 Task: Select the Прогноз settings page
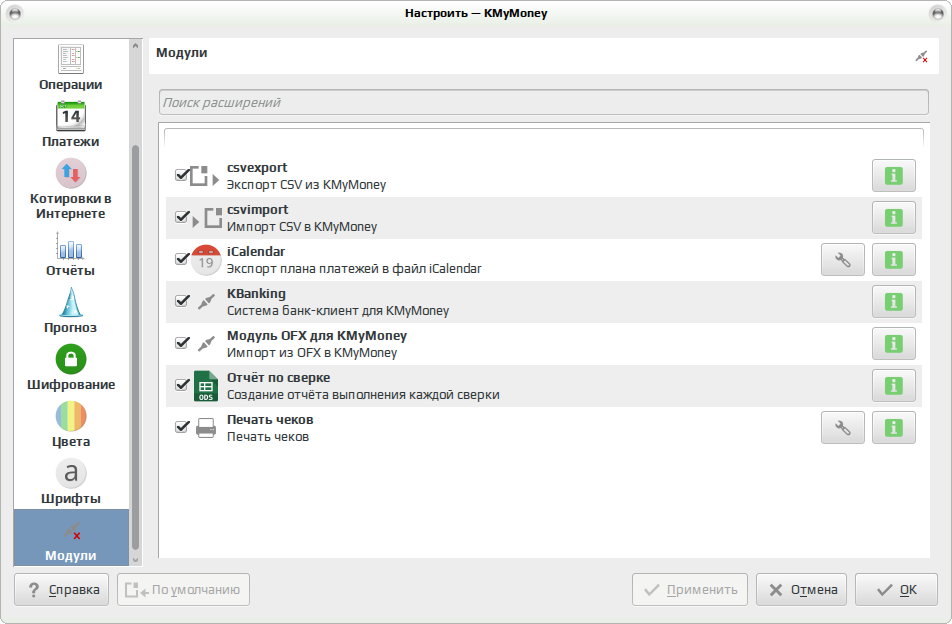pos(70,311)
